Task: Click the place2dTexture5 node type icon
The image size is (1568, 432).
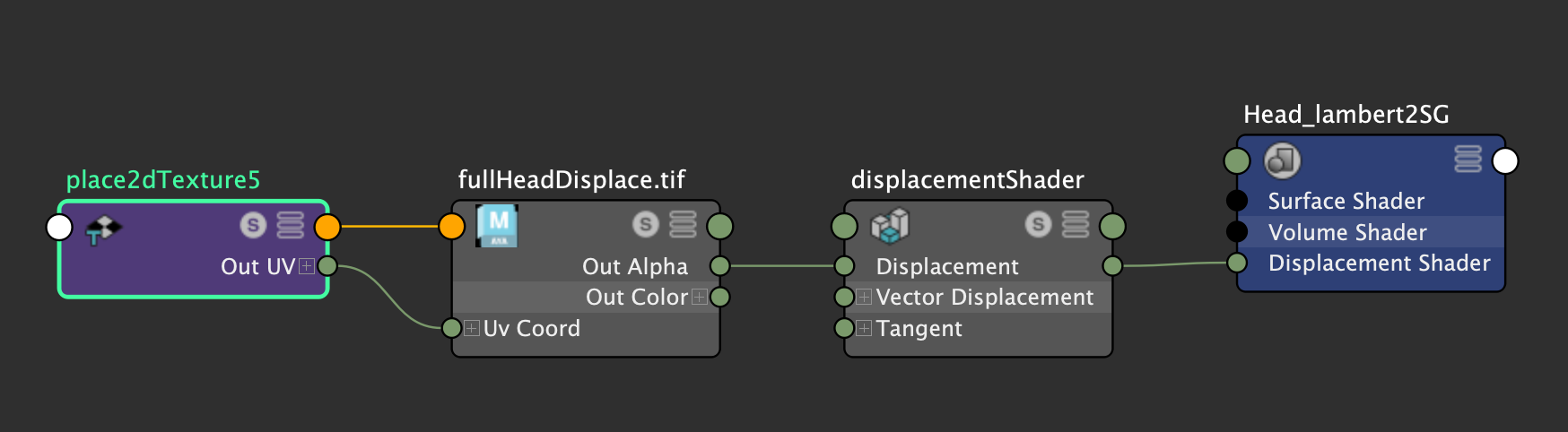Action: pos(103,229)
